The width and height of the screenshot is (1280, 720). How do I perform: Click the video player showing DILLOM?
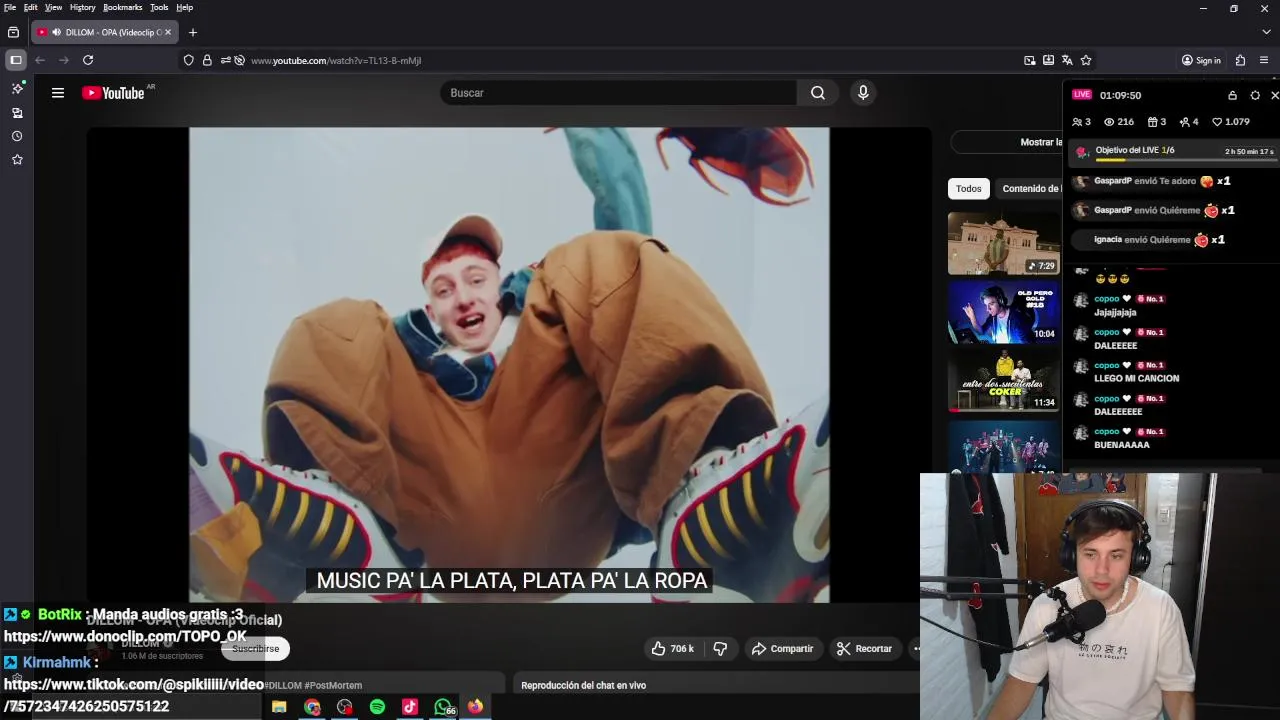pos(509,365)
